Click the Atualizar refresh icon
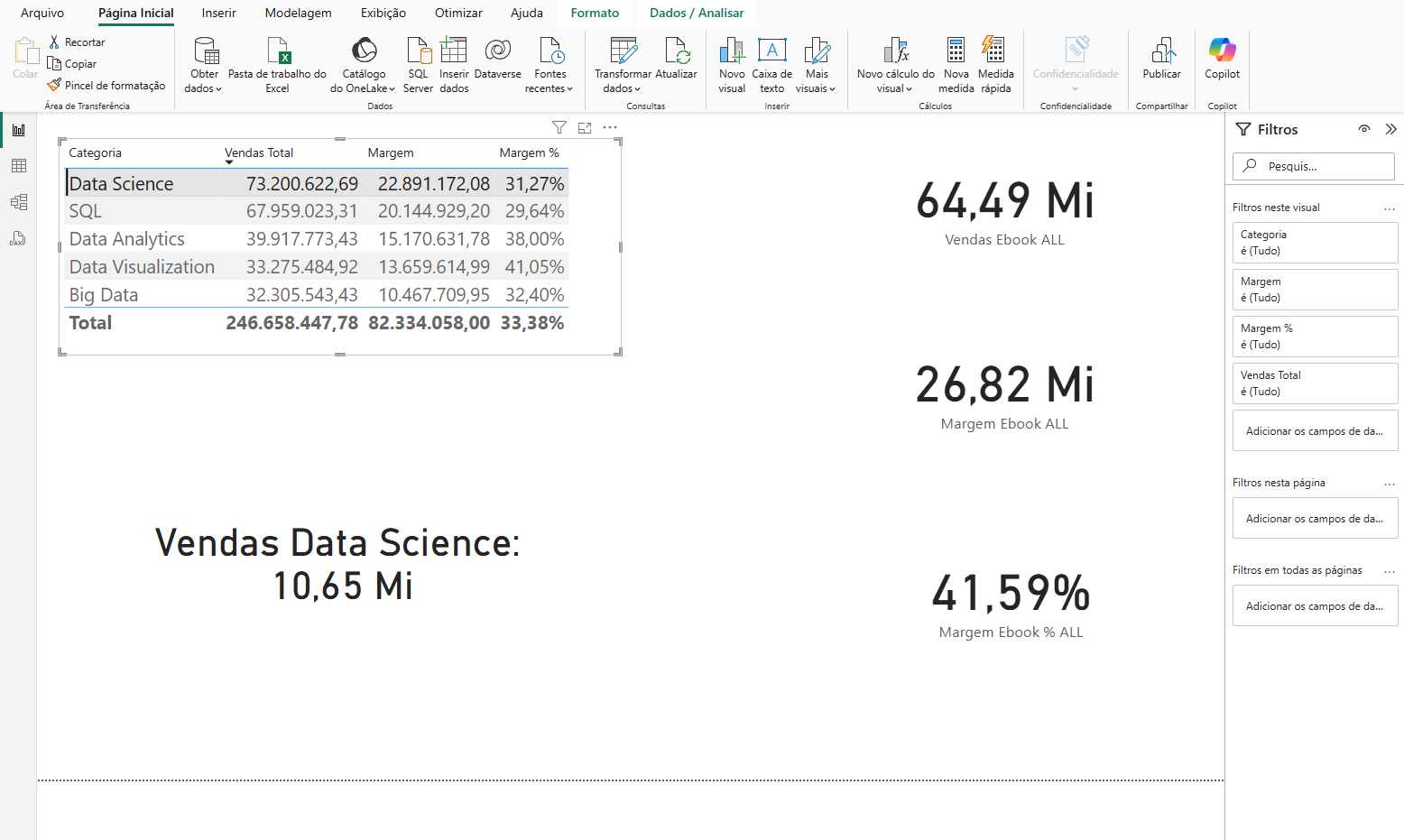1404x840 pixels. [677, 50]
